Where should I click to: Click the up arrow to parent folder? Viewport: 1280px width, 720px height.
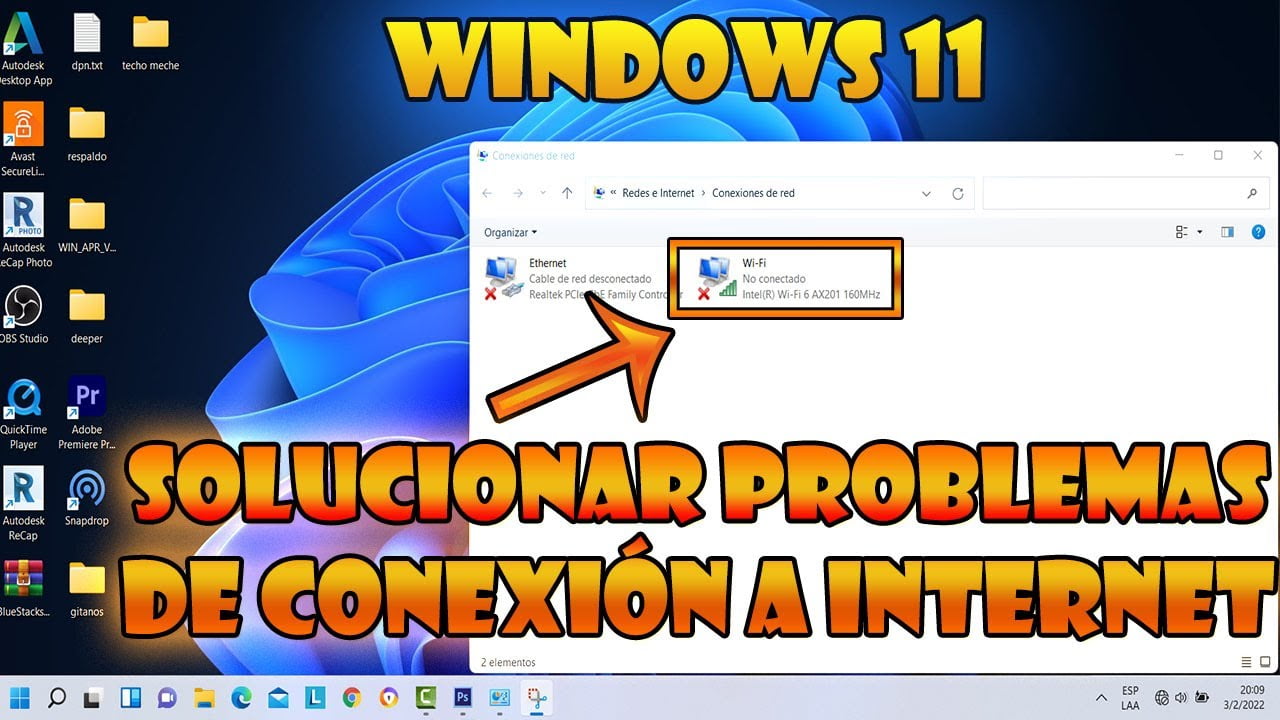pyautogui.click(x=567, y=193)
